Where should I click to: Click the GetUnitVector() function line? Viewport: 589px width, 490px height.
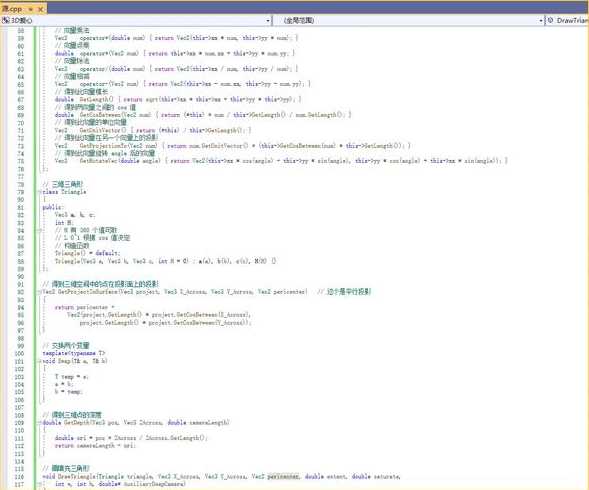153,130
